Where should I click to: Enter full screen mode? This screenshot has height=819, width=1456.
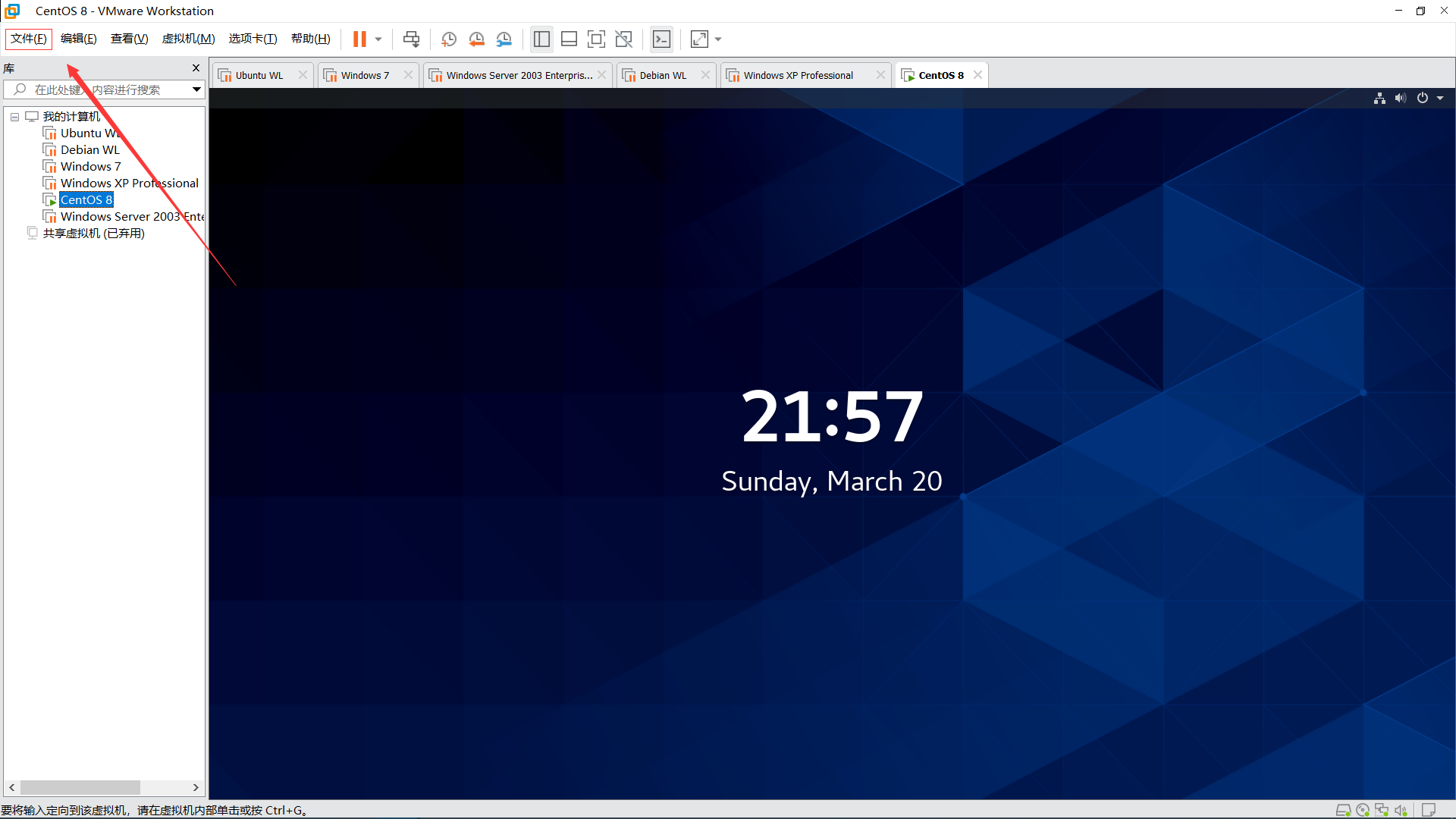(x=596, y=39)
